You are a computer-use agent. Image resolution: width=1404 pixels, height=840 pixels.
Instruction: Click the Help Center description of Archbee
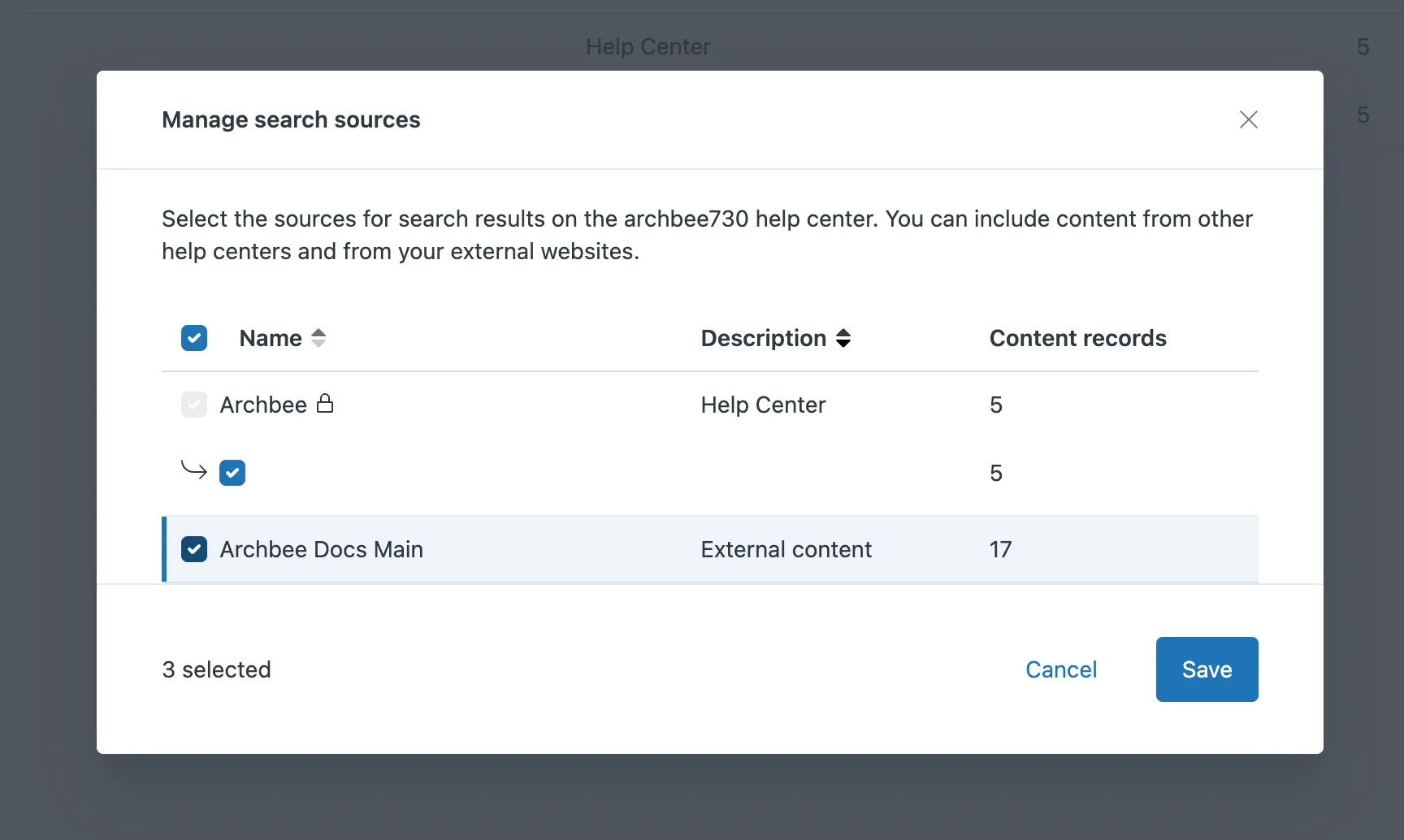[x=764, y=405]
